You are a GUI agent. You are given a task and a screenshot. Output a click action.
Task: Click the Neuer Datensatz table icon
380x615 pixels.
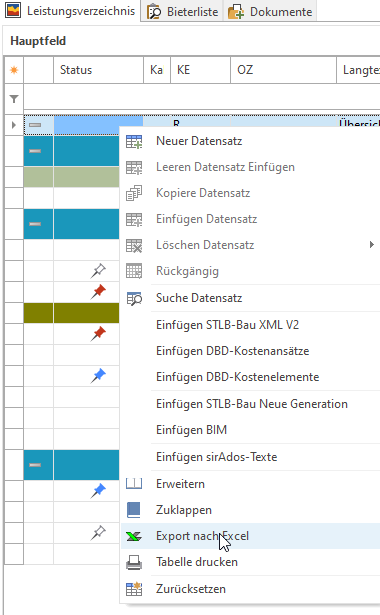point(134,142)
